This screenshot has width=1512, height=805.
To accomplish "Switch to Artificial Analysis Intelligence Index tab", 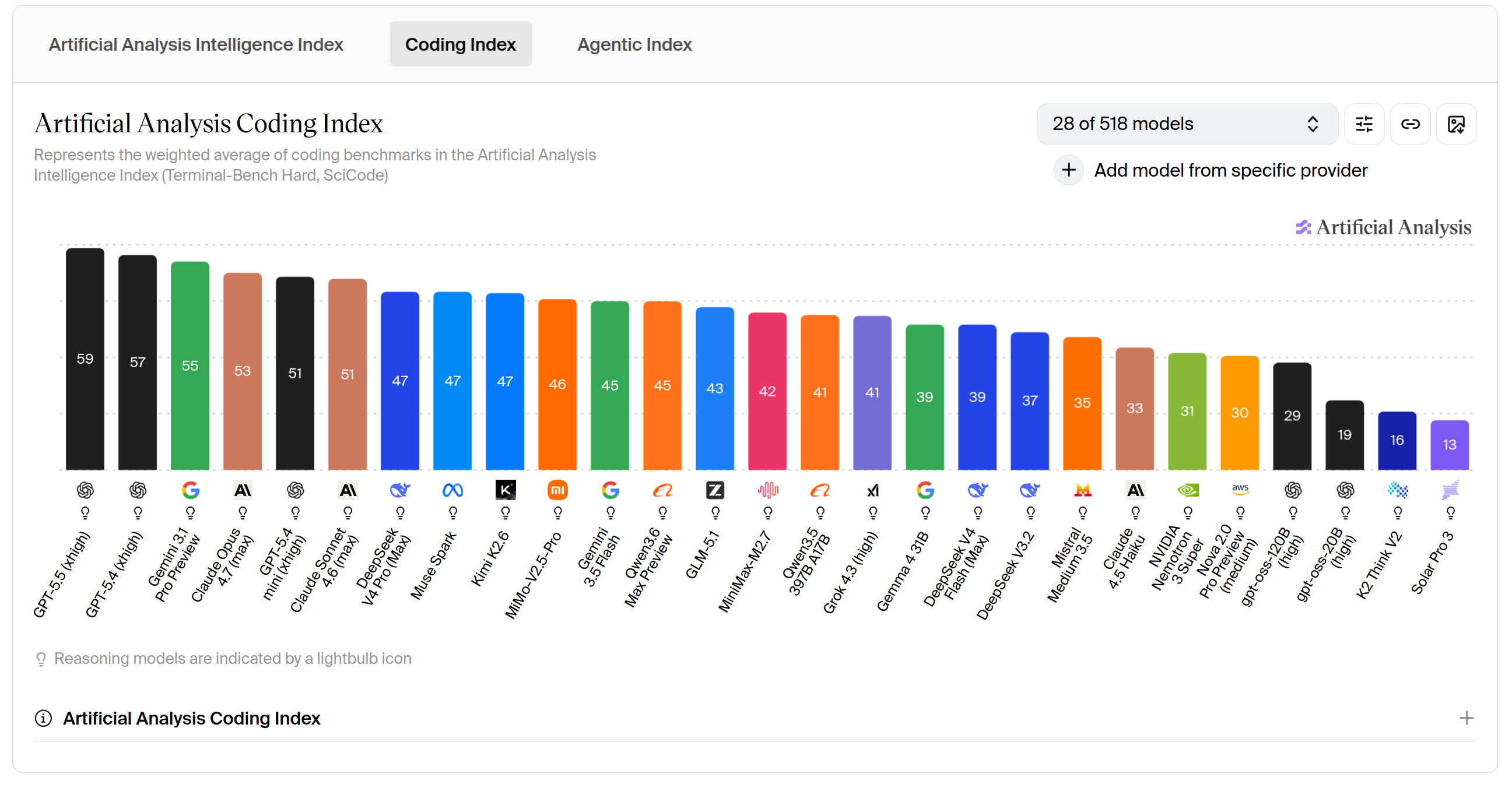I will 196,44.
